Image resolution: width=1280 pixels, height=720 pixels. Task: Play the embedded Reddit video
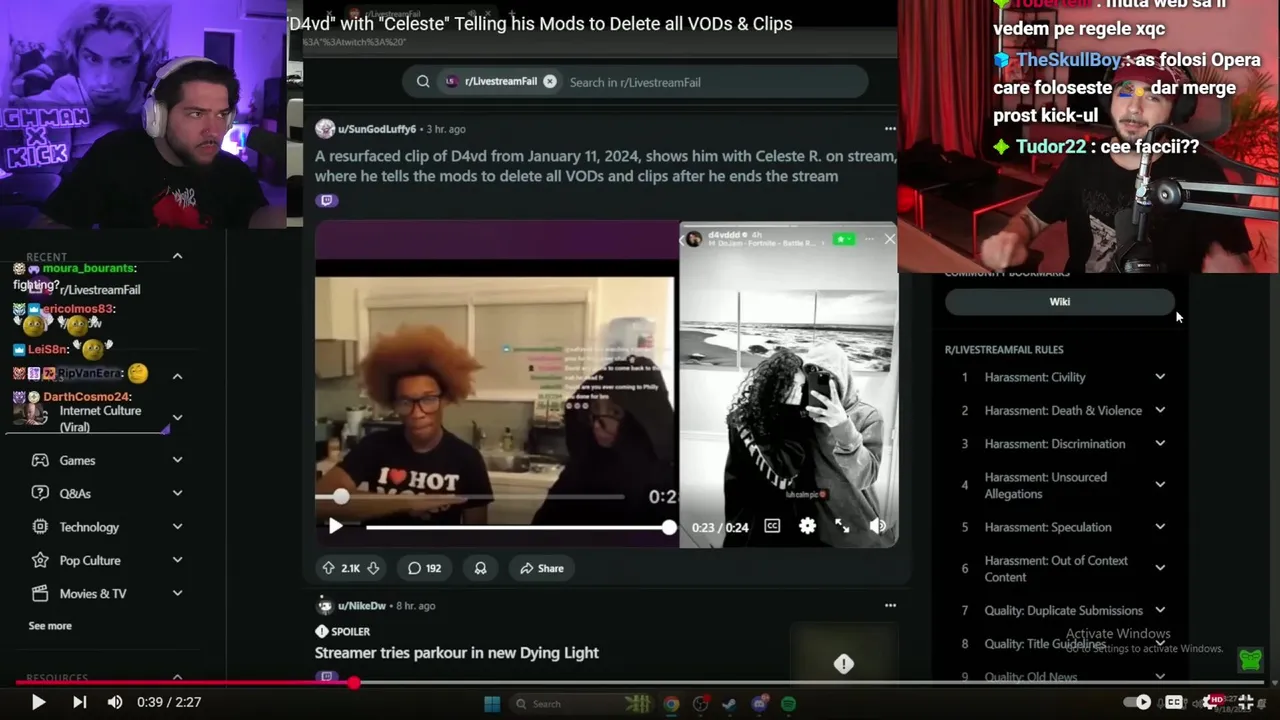click(335, 526)
